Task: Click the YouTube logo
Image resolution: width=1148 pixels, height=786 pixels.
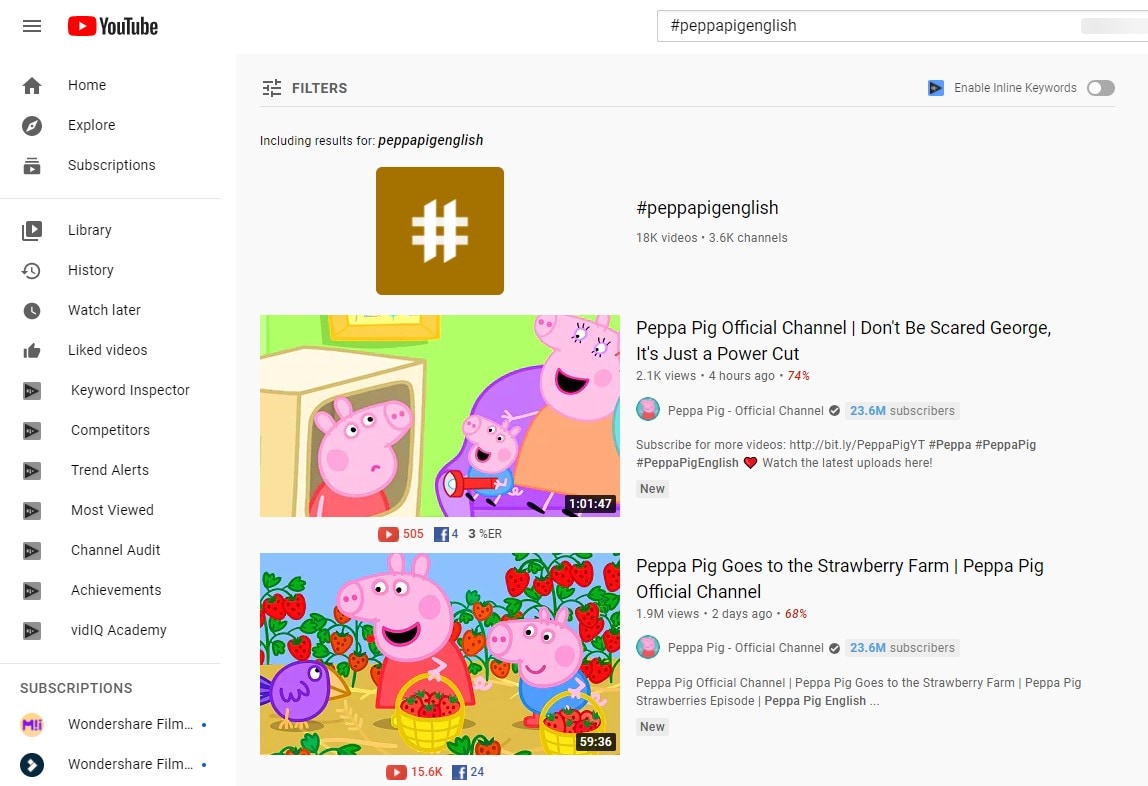Action: pyautogui.click(x=113, y=26)
